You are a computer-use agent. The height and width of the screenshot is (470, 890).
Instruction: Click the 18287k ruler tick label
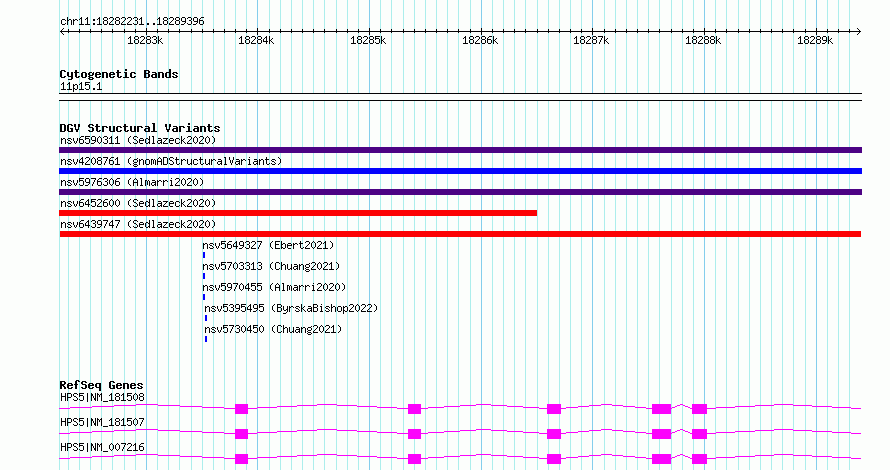click(591, 40)
